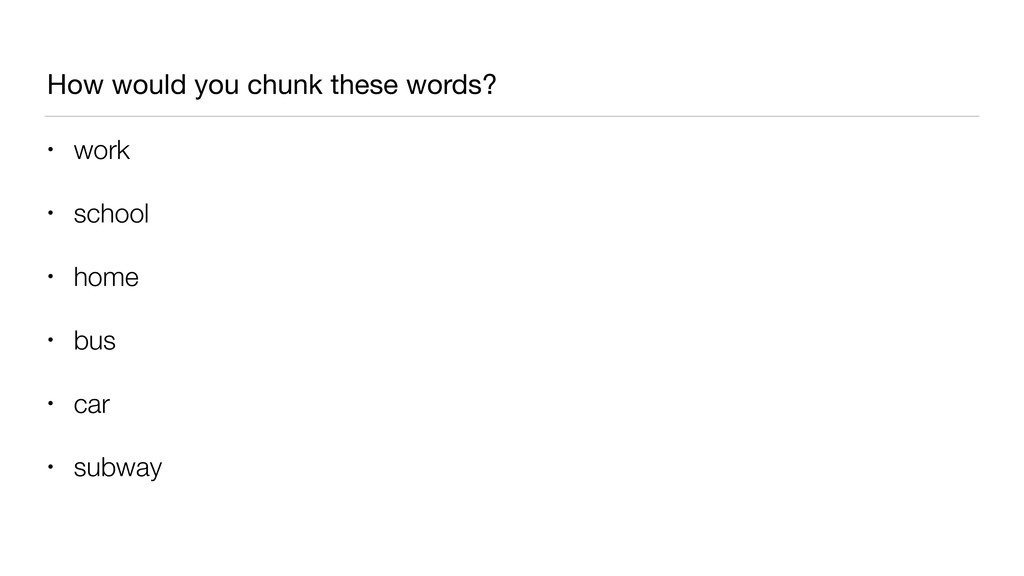The width and height of the screenshot is (1024, 576).
Task: Select the word "words?" in the heading
Action: 452,87
